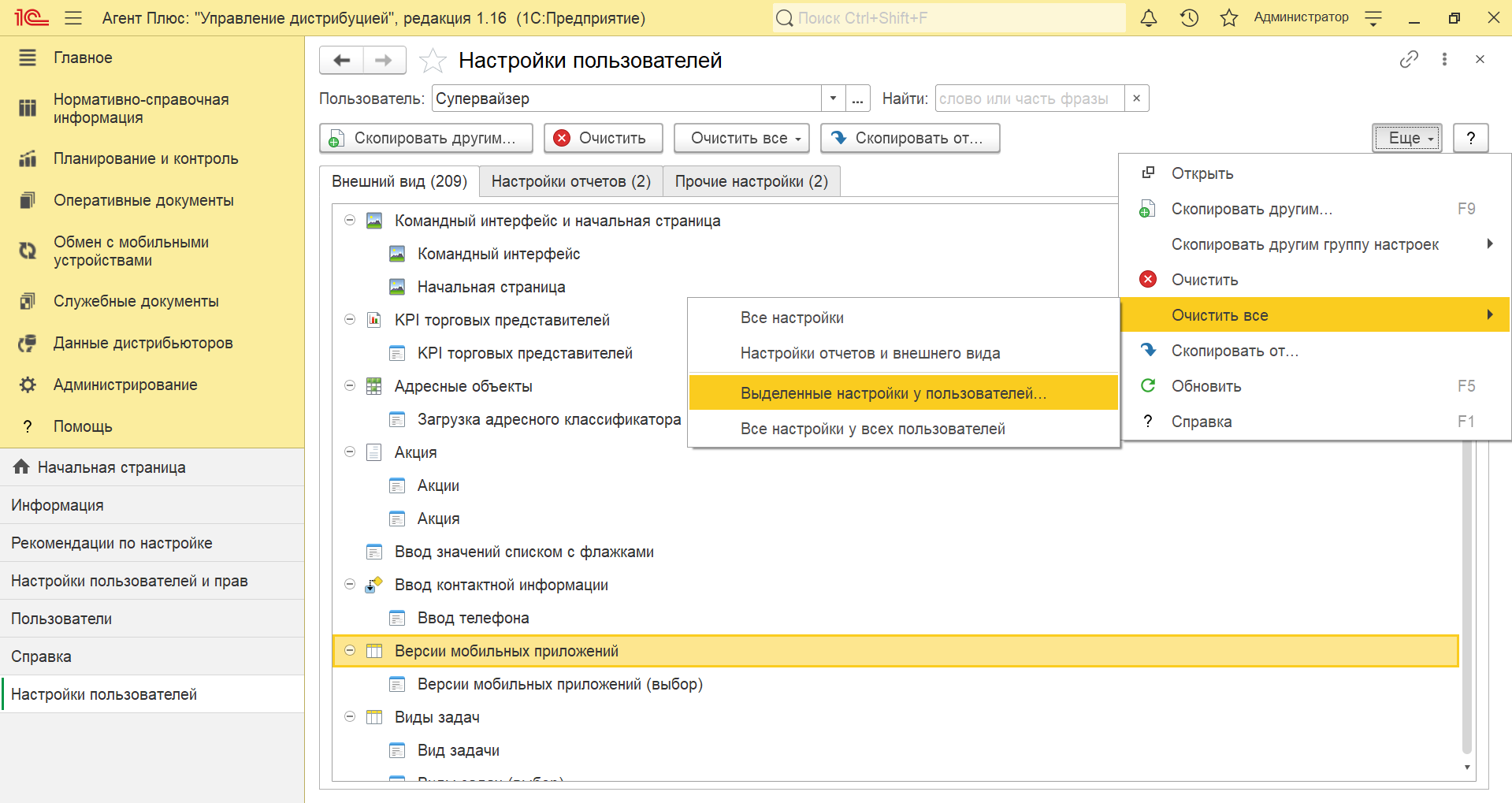Click the Командный интерфейс item icon
Screen dimensions: 1512x803
397,254
